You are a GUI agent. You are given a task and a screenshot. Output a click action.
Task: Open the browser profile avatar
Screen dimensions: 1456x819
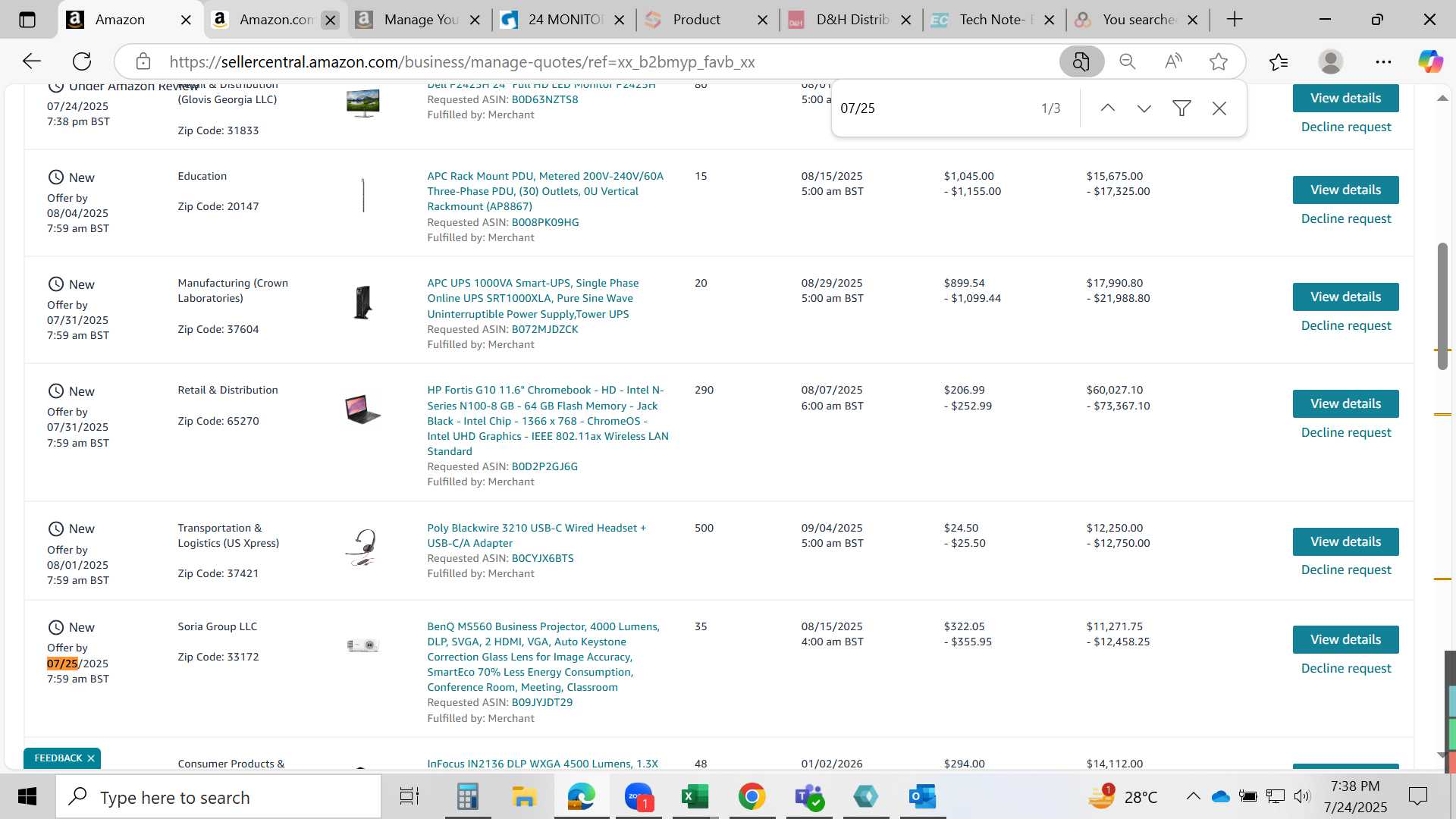point(1331,61)
